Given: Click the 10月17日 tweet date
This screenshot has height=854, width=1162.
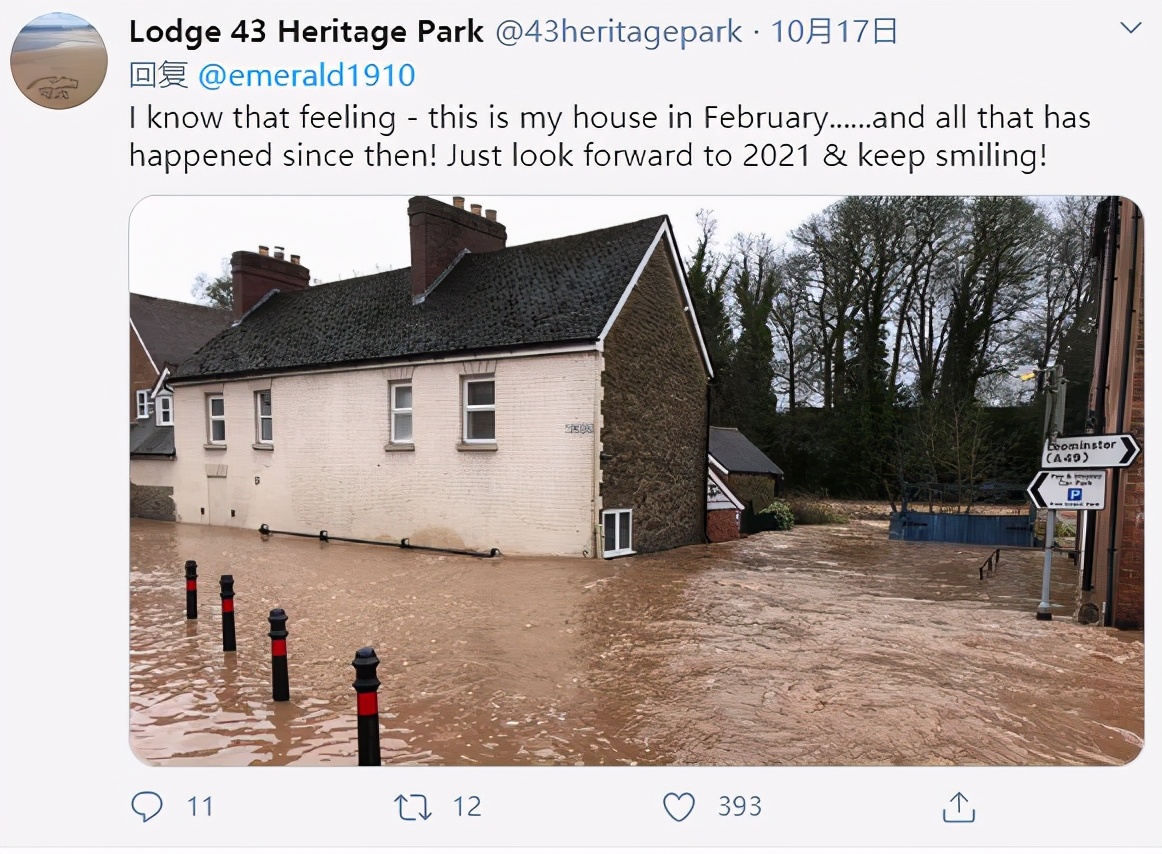Looking at the screenshot, I should pos(834,33).
